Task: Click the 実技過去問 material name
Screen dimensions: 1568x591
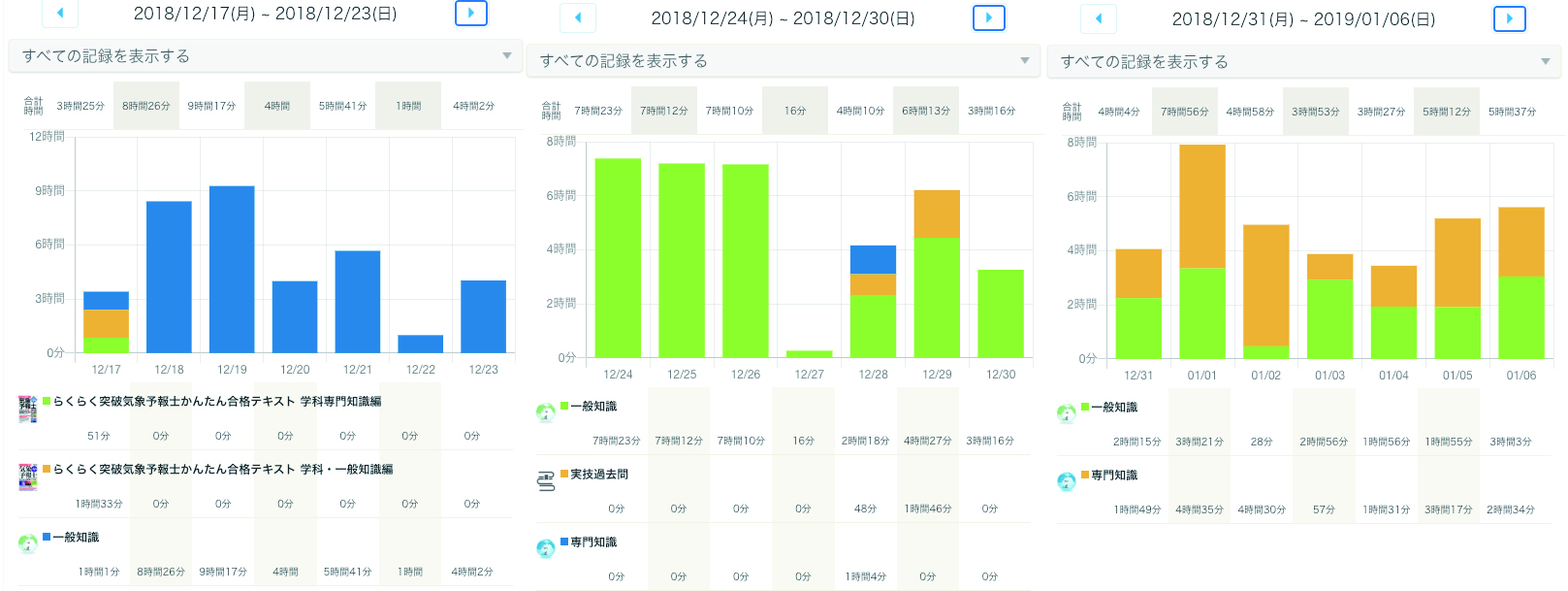Action: (x=599, y=474)
